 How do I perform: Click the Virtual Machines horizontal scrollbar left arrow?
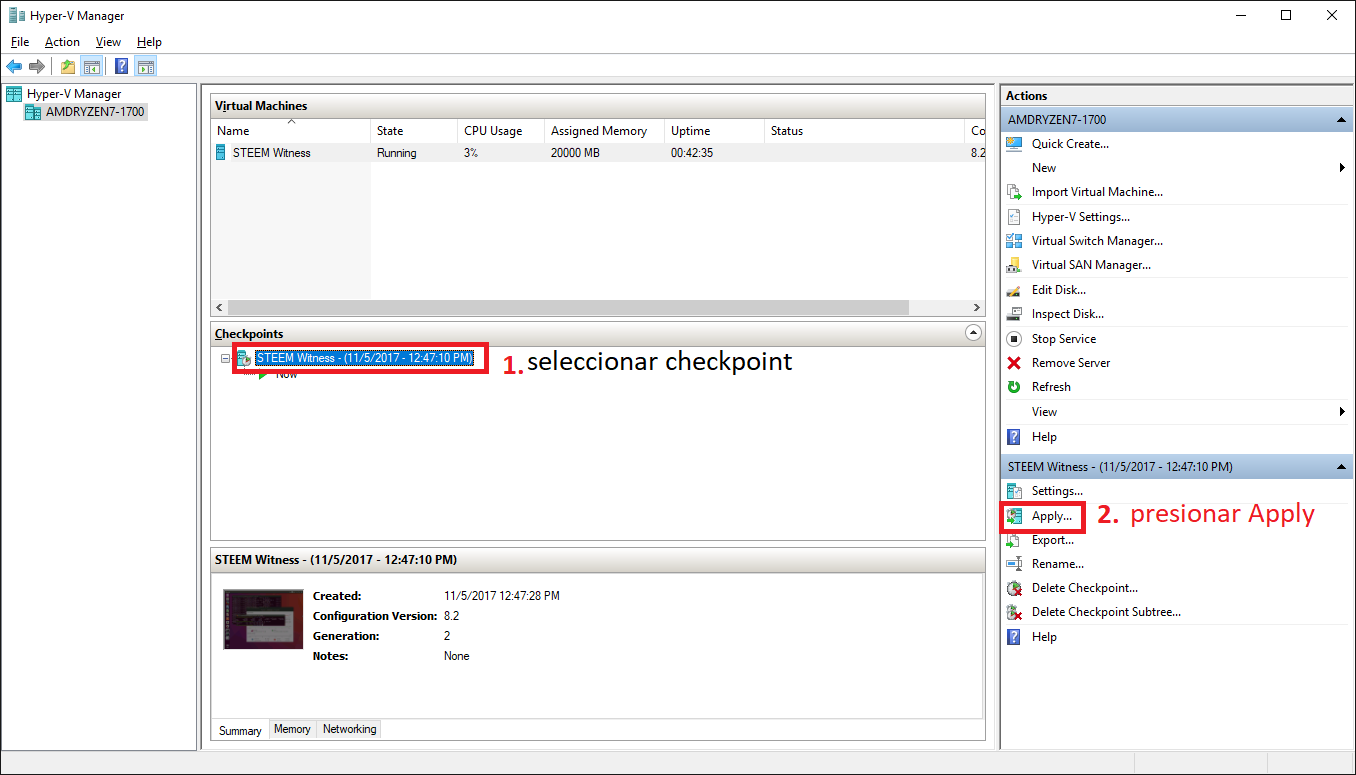(220, 308)
